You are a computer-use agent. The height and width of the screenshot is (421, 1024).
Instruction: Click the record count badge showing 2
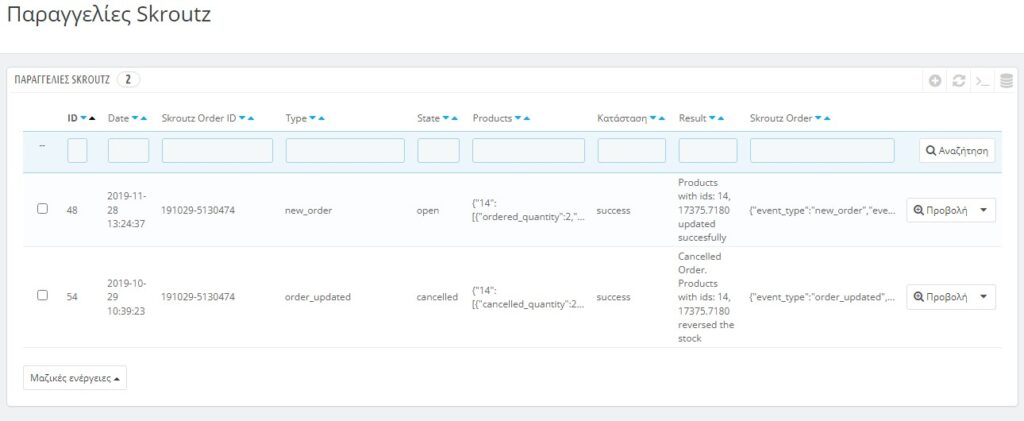[x=129, y=80]
